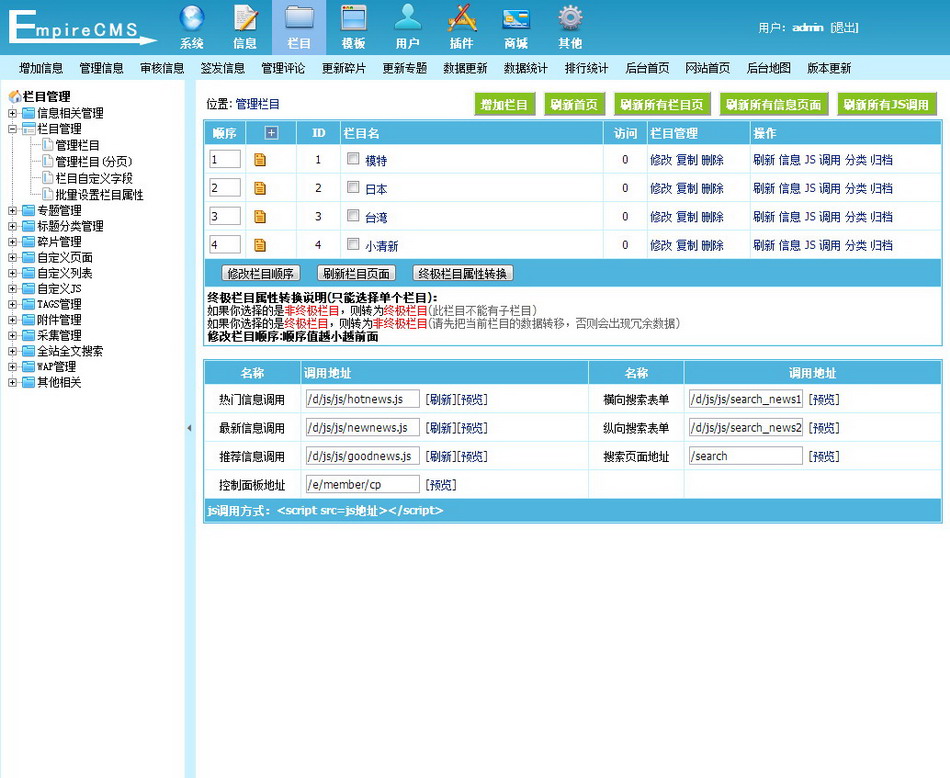Click the orange page icon in 模特 row
Image resolution: width=950 pixels, height=778 pixels.
[260, 160]
